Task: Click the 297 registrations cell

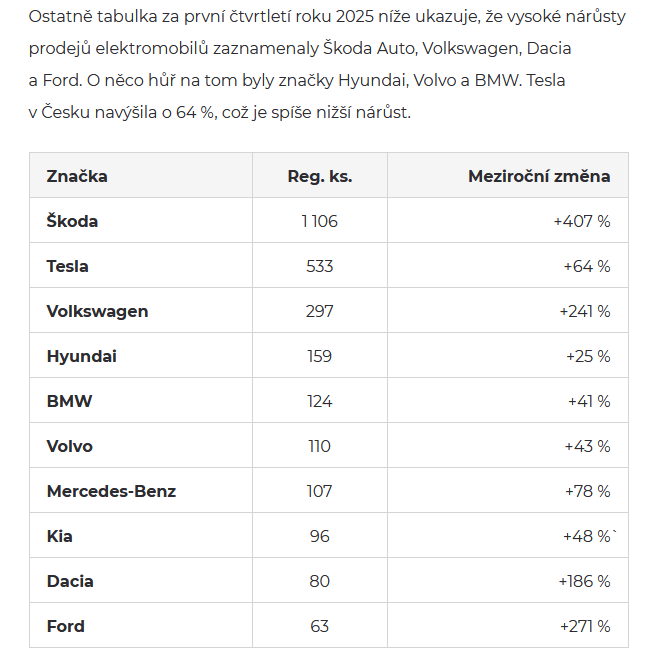Action: point(320,311)
